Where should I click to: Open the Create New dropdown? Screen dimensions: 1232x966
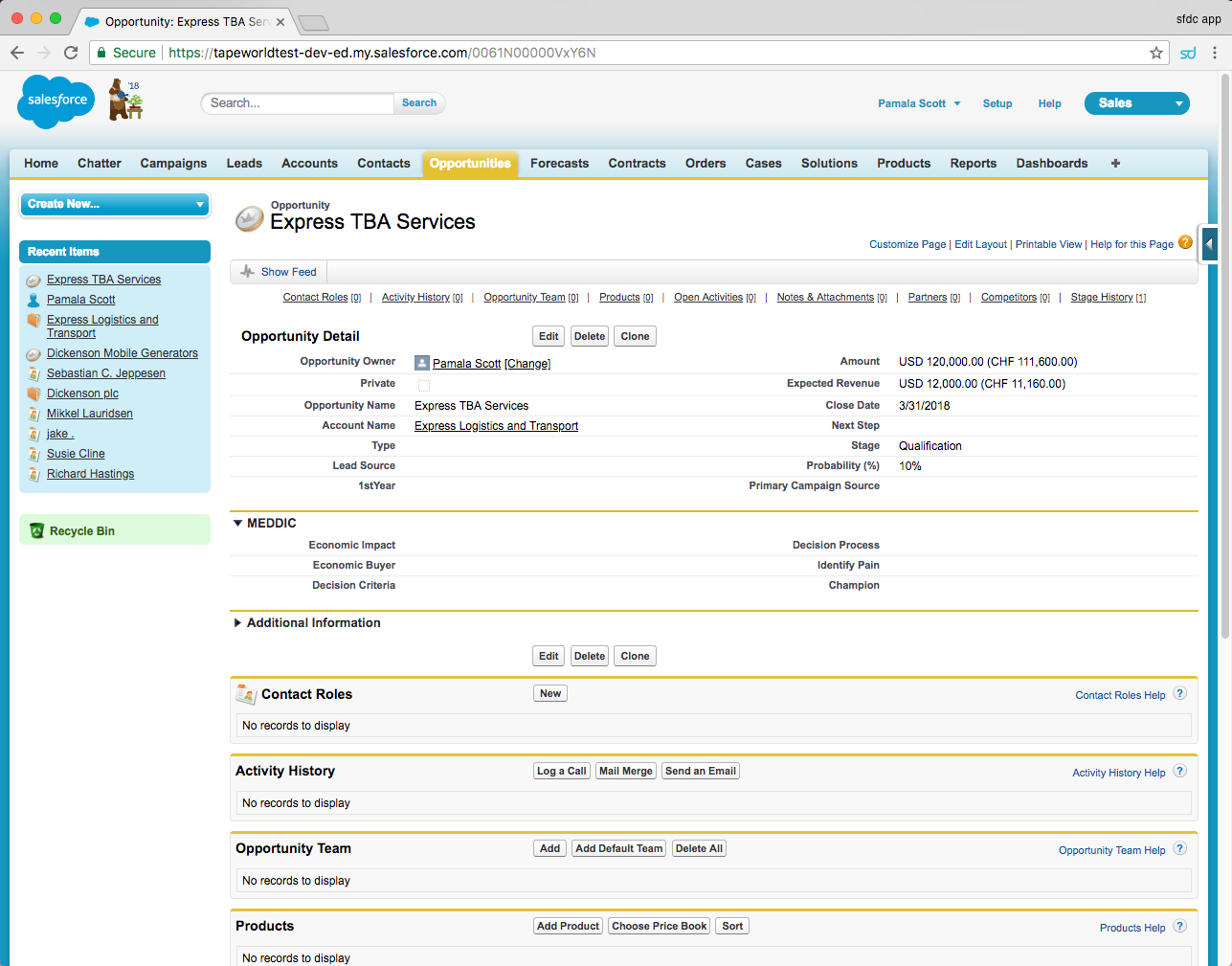[115, 204]
